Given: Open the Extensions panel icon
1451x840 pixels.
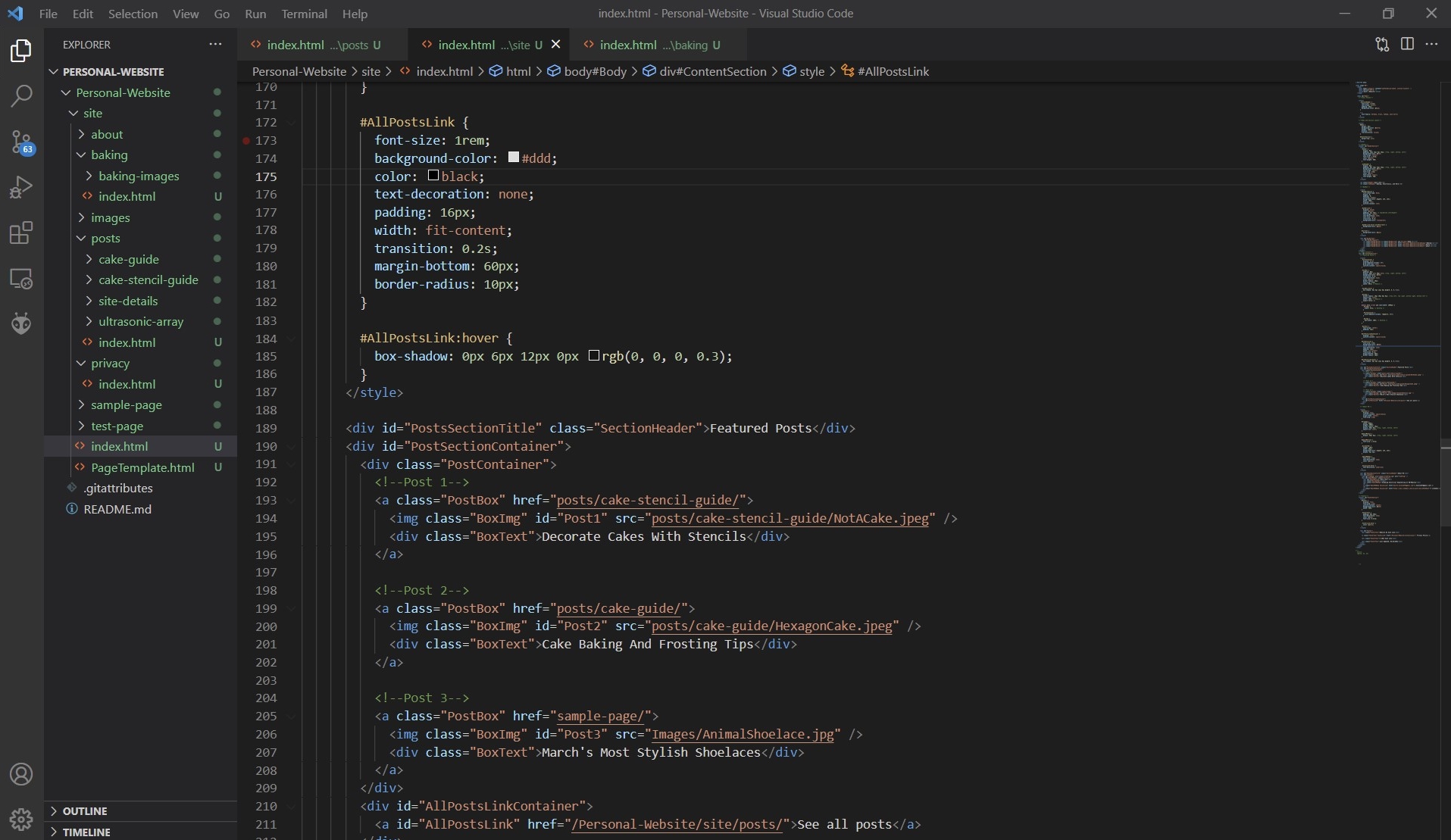Looking at the screenshot, I should coord(20,233).
